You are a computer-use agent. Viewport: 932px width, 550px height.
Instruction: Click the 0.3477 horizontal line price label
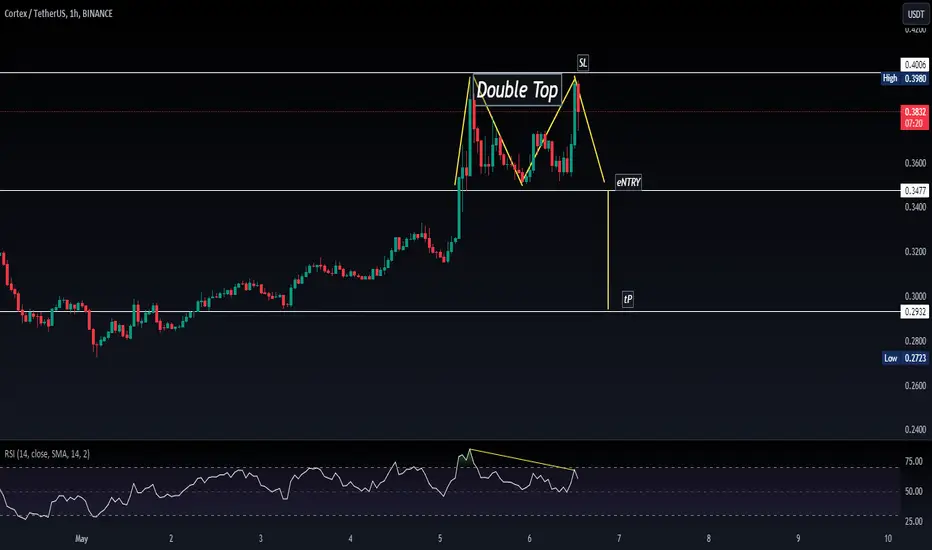coord(914,190)
